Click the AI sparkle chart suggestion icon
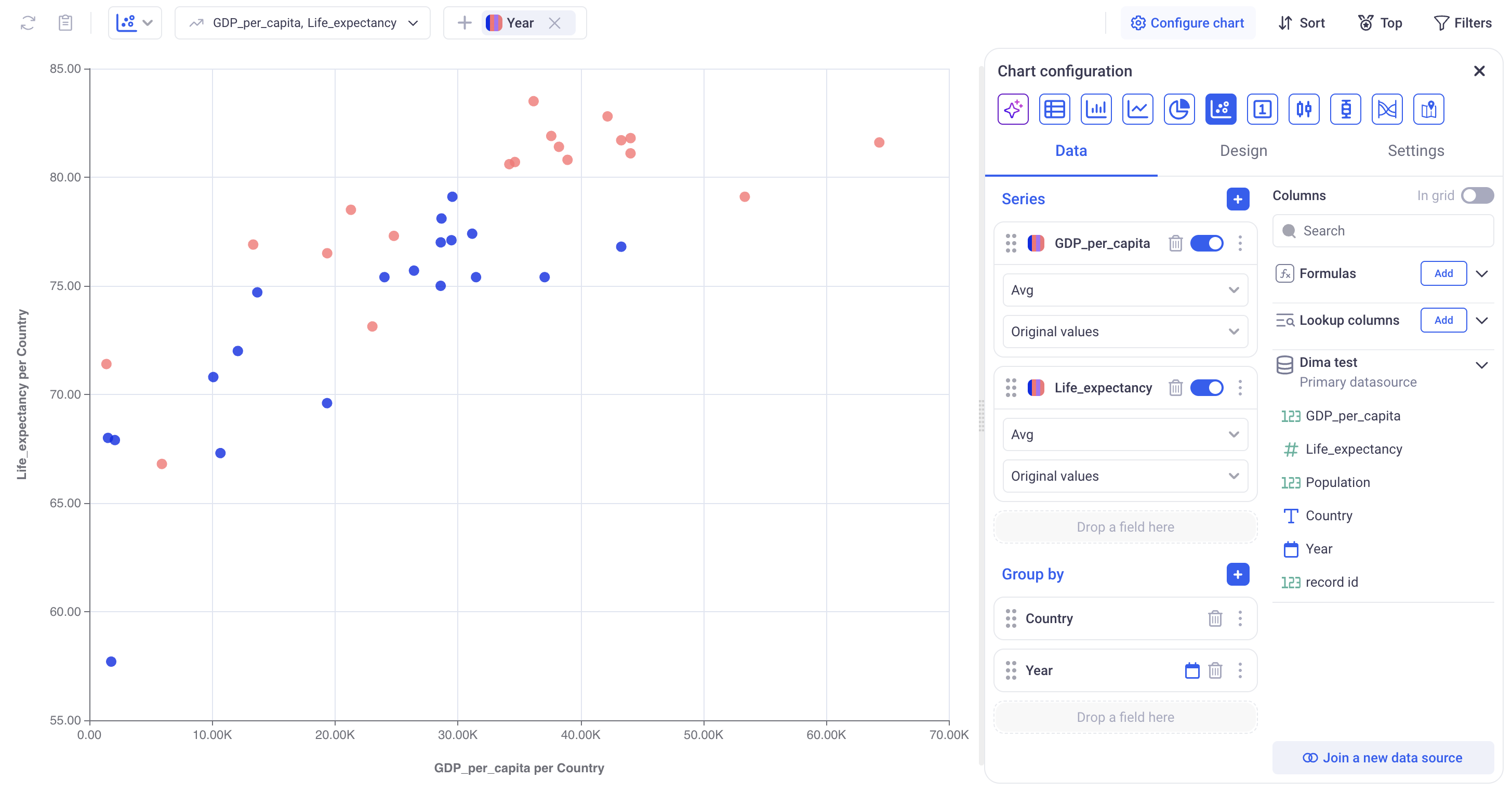This screenshot has width=1512, height=792. coord(1013,109)
